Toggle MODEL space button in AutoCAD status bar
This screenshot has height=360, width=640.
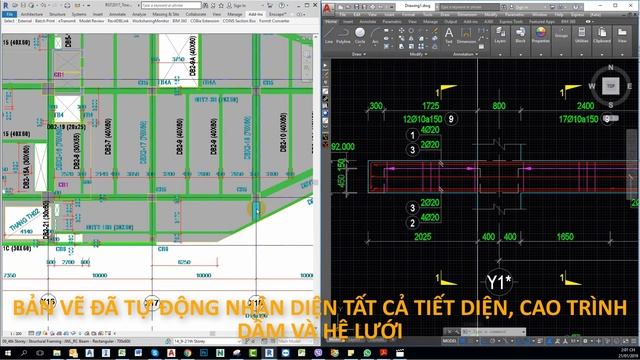coord(449,341)
